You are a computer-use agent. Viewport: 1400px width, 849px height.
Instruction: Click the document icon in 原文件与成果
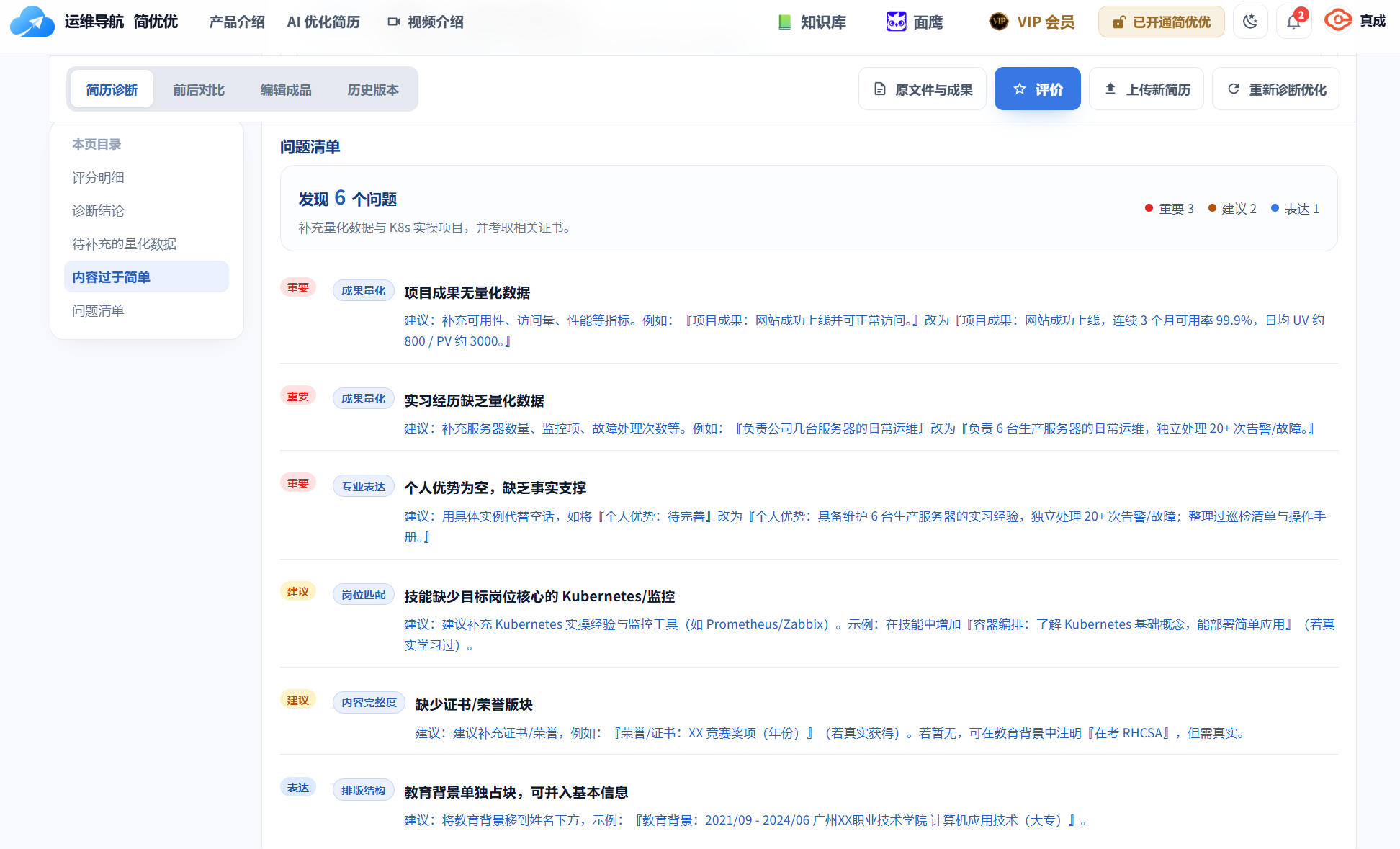(x=880, y=89)
